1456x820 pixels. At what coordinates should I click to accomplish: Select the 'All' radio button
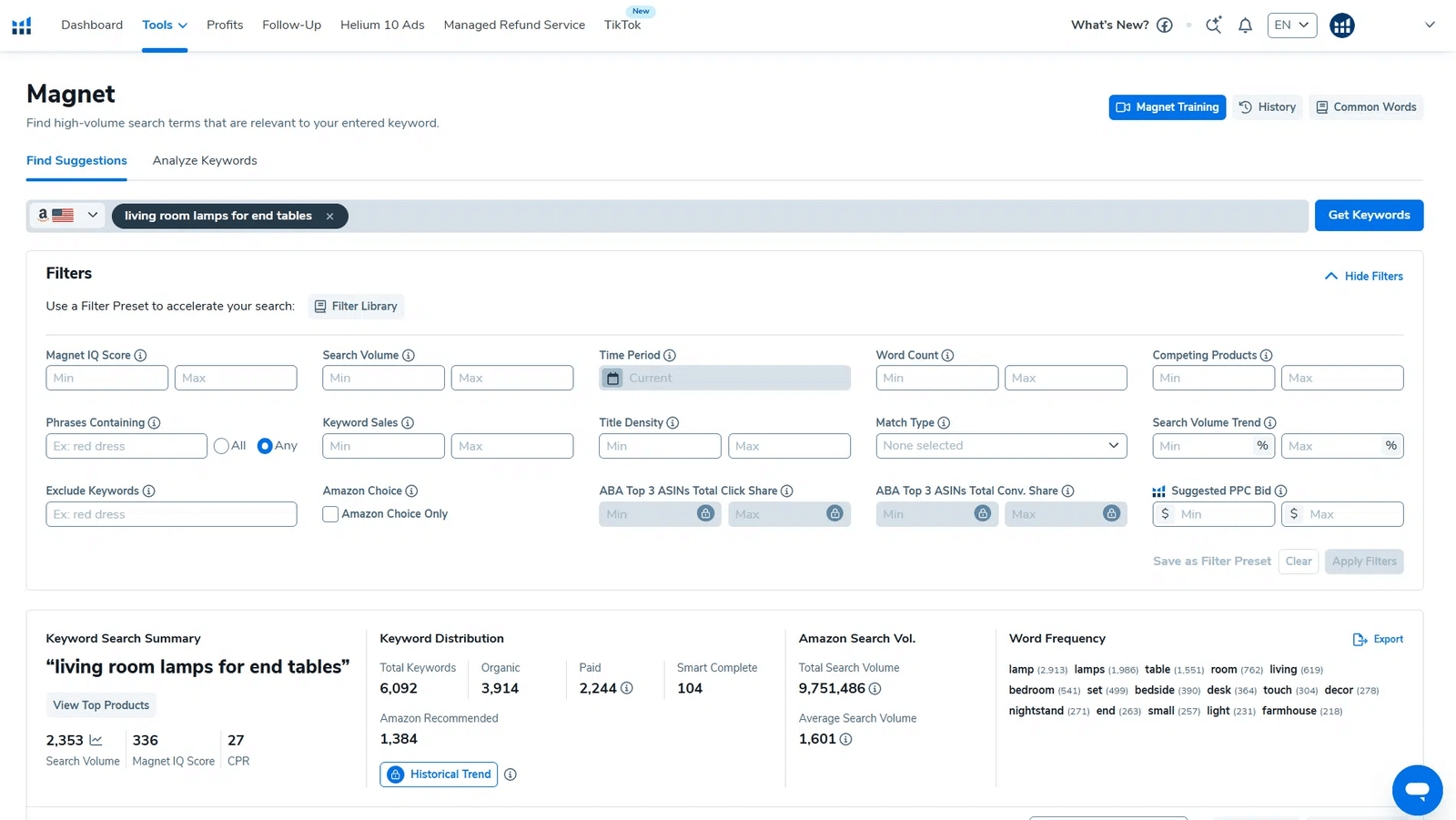221,446
